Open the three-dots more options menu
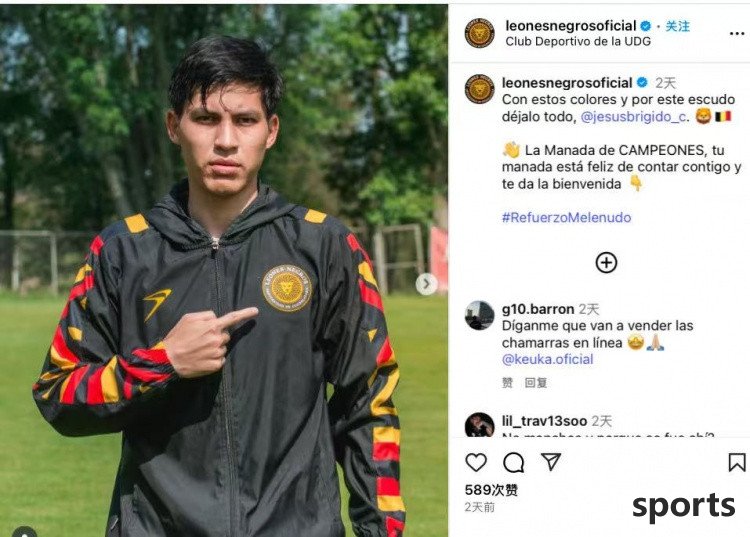Image resolution: width=750 pixels, height=537 pixels. pos(737,33)
